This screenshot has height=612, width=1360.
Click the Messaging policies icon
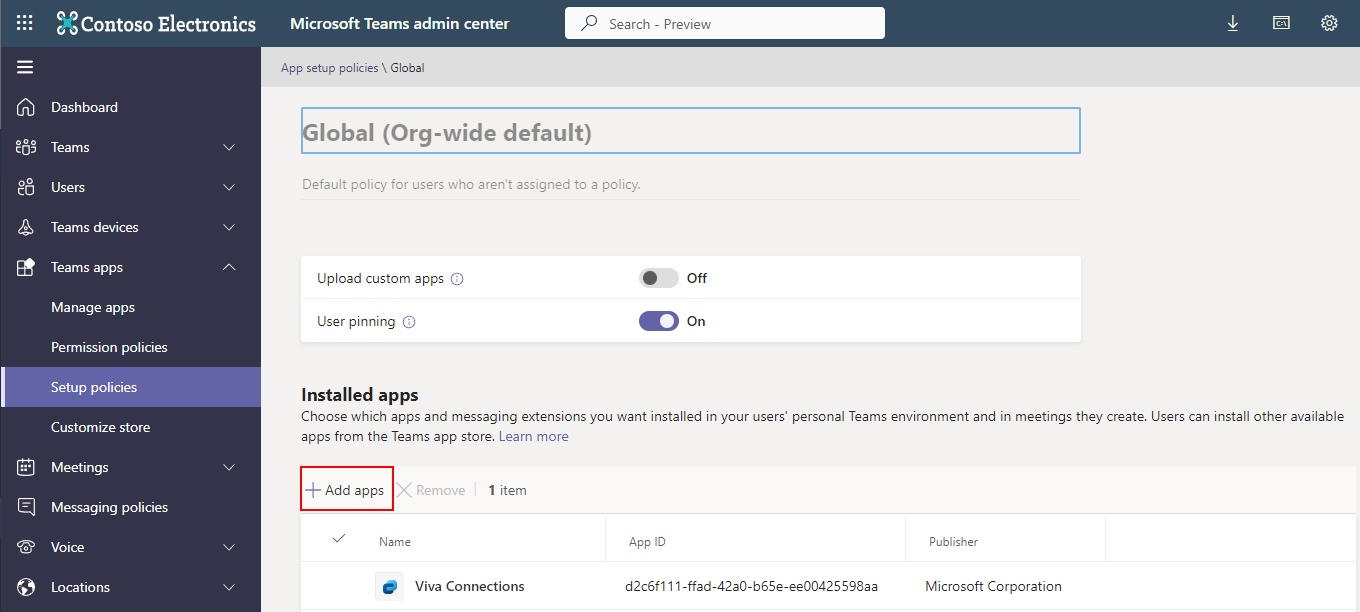coord(26,507)
